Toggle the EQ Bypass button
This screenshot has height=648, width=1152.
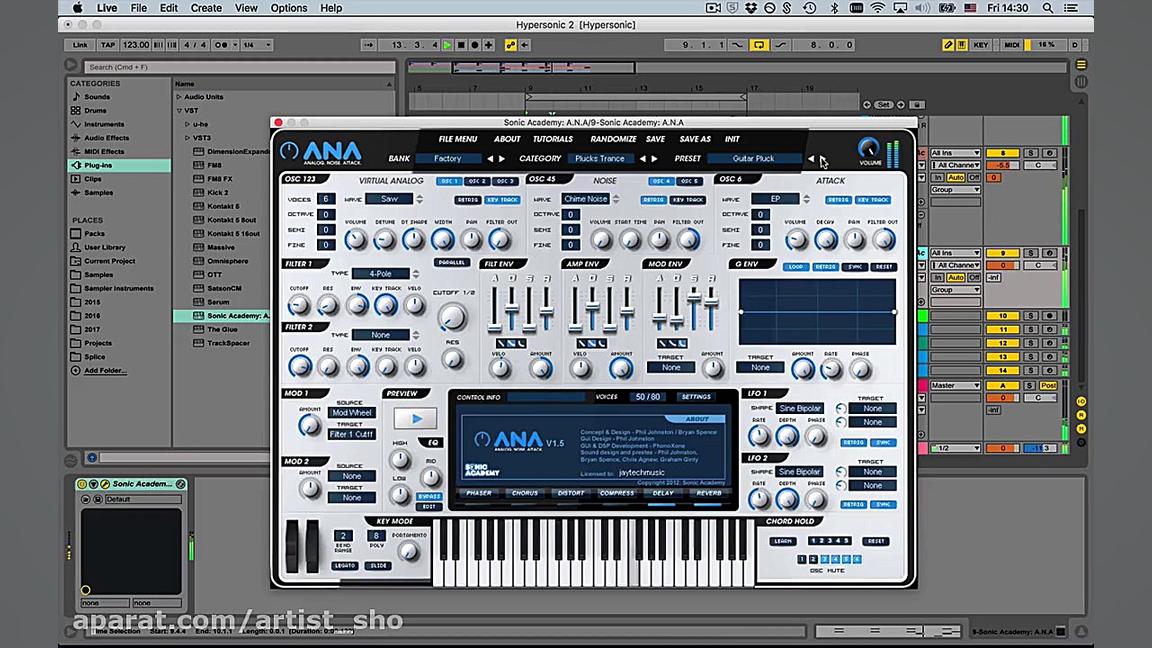point(429,497)
